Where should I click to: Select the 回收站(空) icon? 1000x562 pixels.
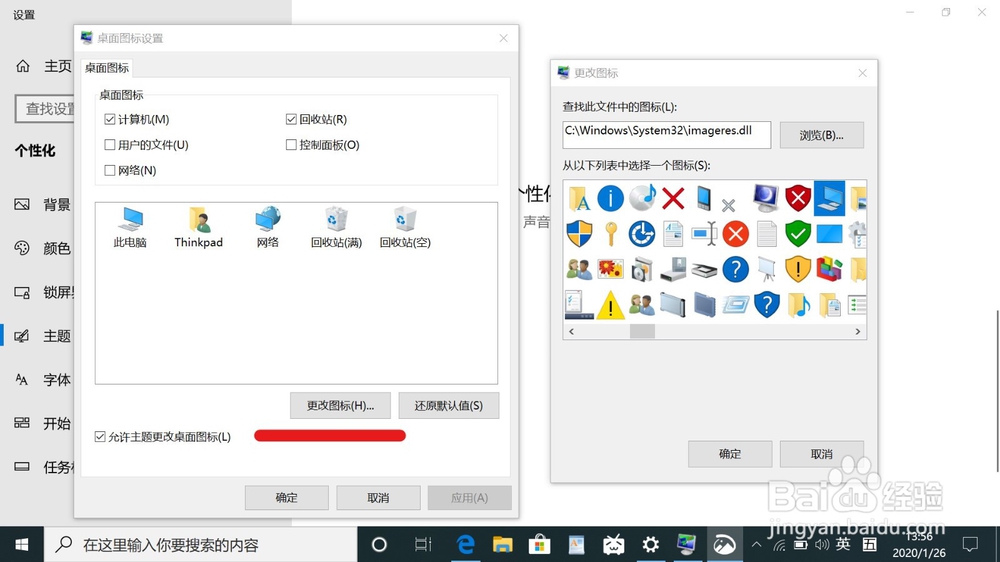405,228
